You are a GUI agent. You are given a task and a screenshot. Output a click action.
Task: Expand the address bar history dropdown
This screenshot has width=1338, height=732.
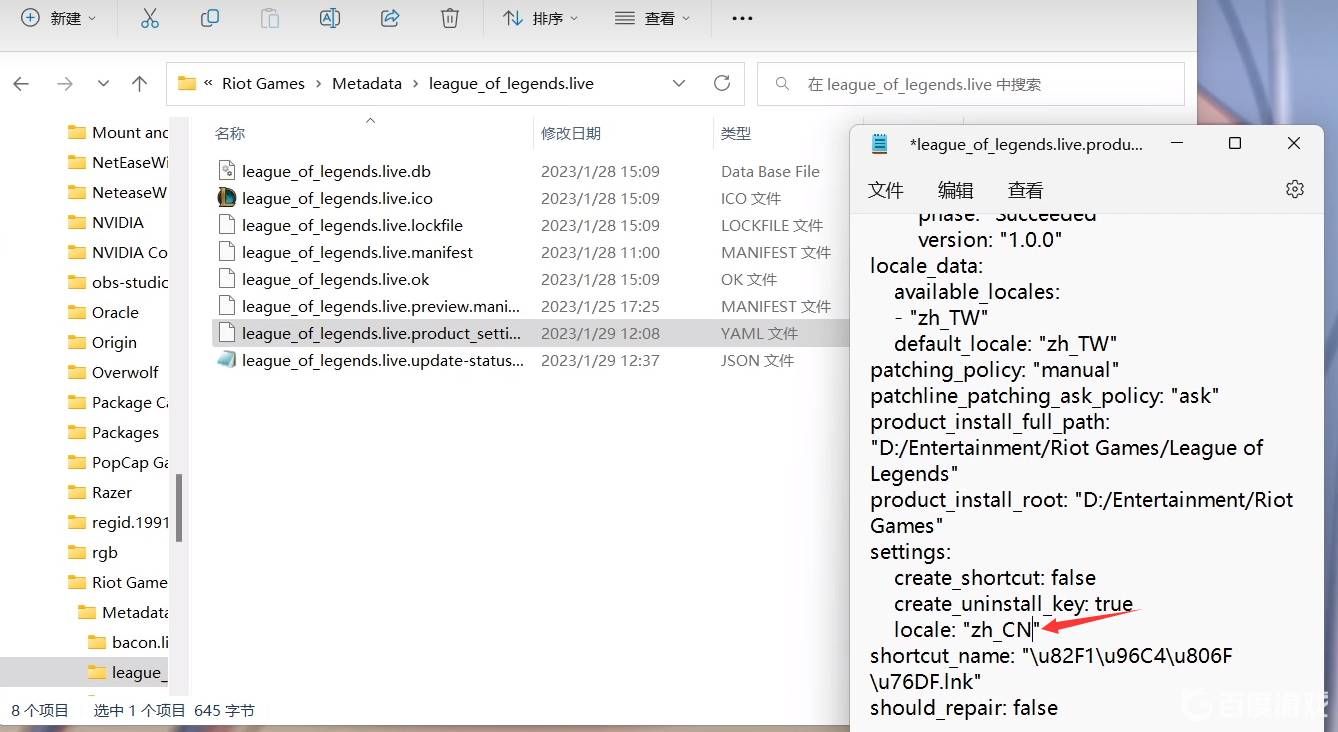(679, 84)
